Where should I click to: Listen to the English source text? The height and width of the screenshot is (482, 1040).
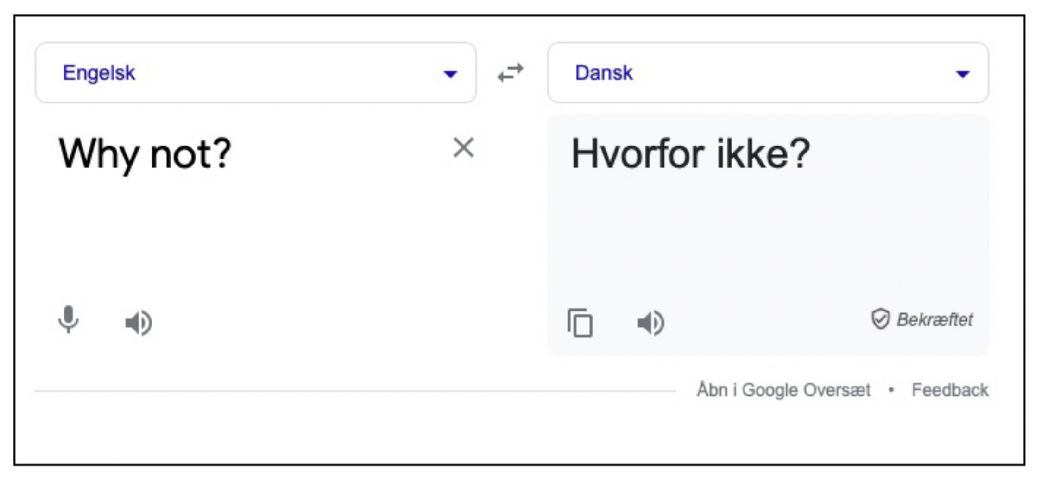pyautogui.click(x=139, y=324)
